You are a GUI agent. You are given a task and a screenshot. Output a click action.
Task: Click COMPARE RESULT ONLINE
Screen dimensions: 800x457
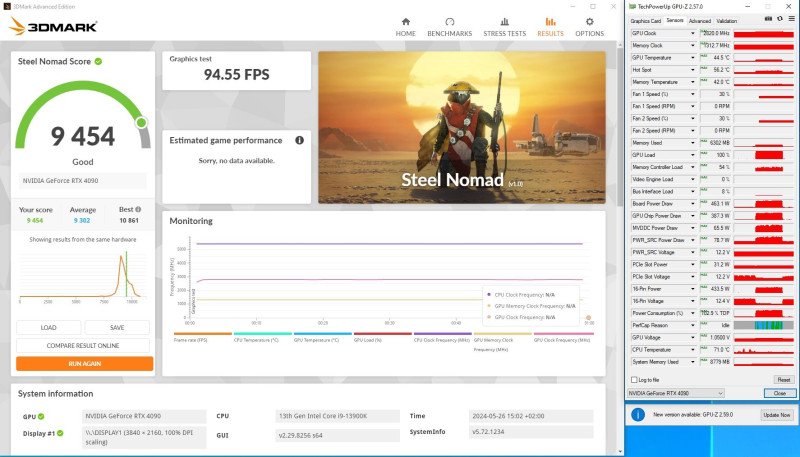click(83, 345)
